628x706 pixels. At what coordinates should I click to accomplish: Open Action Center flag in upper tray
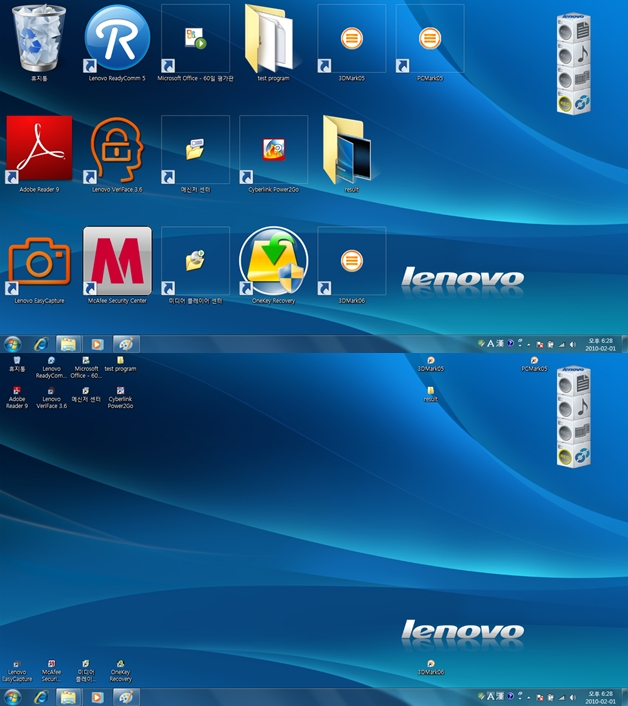pyautogui.click(x=540, y=345)
